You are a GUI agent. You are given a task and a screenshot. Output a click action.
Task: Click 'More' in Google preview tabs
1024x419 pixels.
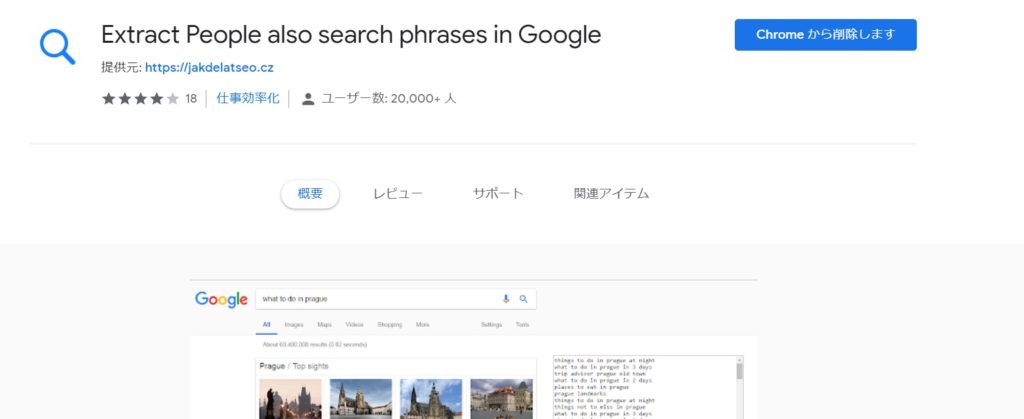(x=423, y=324)
